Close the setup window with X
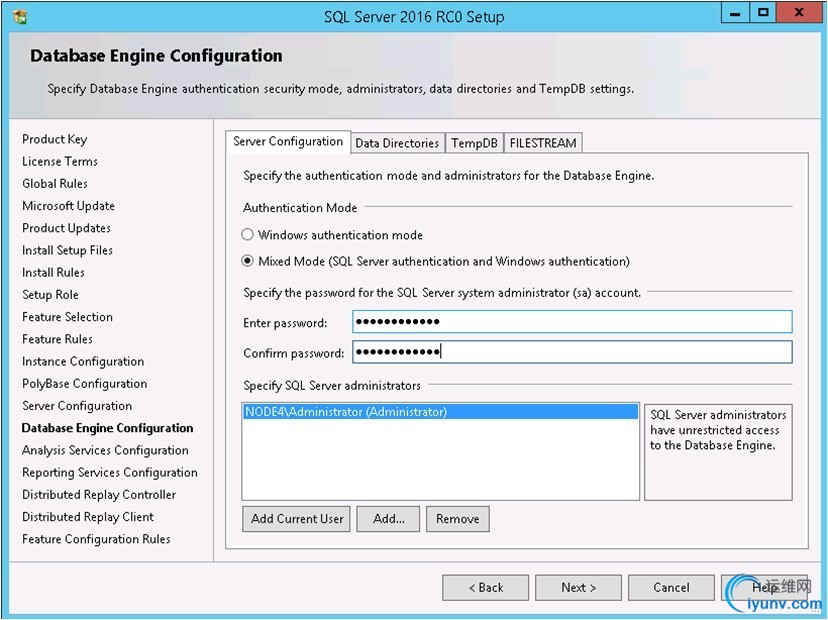Viewport: 828px width, 620px height. pos(797,13)
